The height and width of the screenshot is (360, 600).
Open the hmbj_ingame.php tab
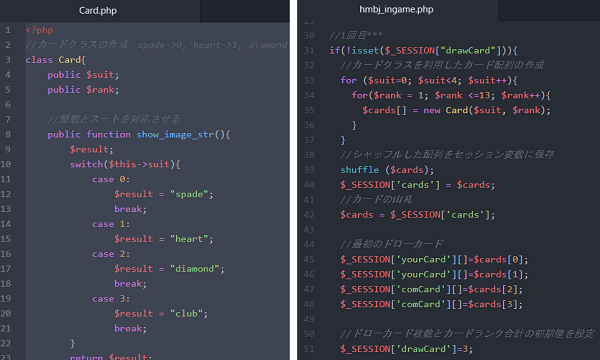[x=397, y=10]
